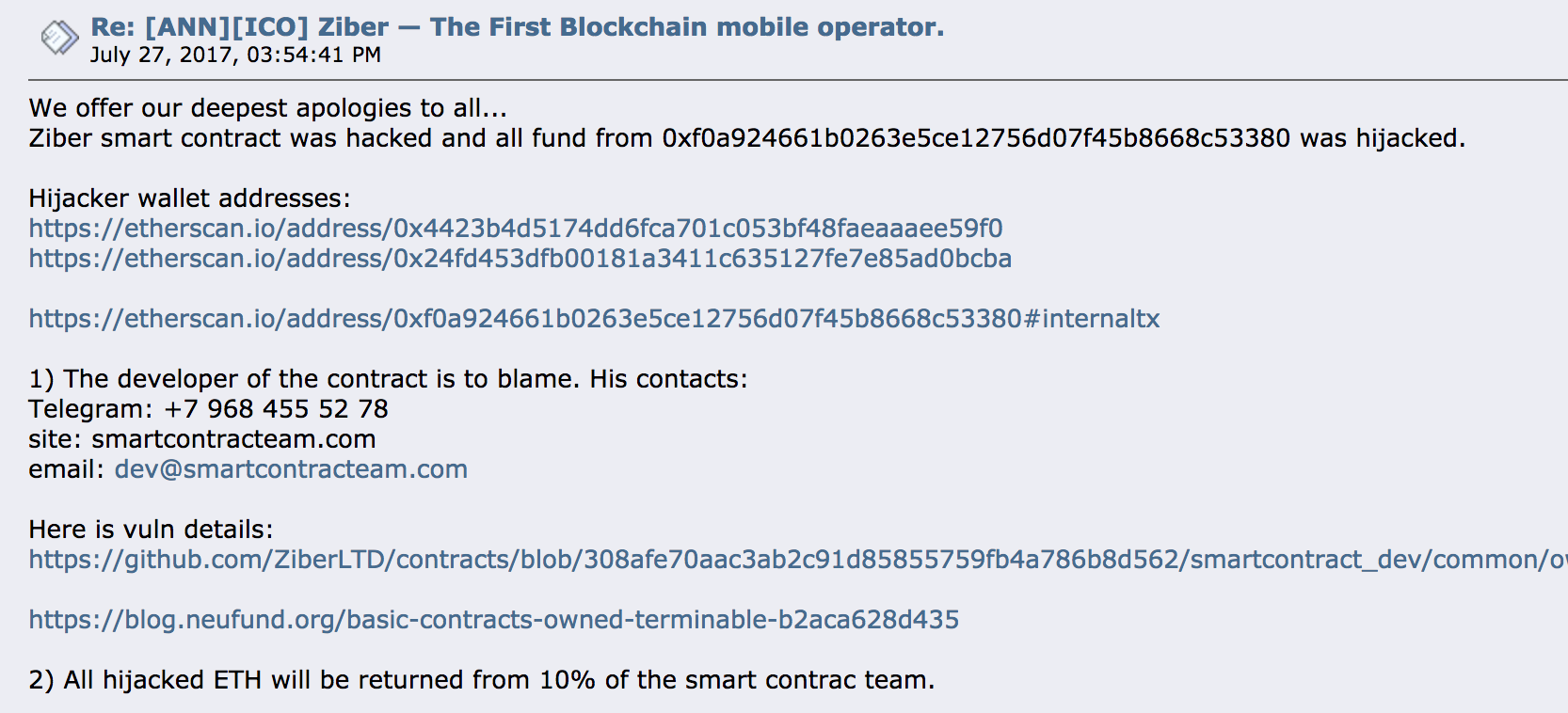
Task: Open the second hijacker address link ending 0bcba
Action: click(520, 259)
